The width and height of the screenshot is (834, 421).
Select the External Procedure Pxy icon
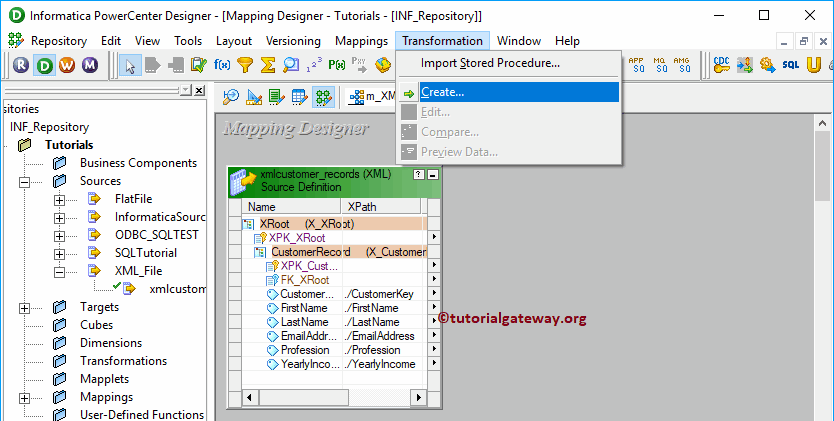click(x=360, y=65)
